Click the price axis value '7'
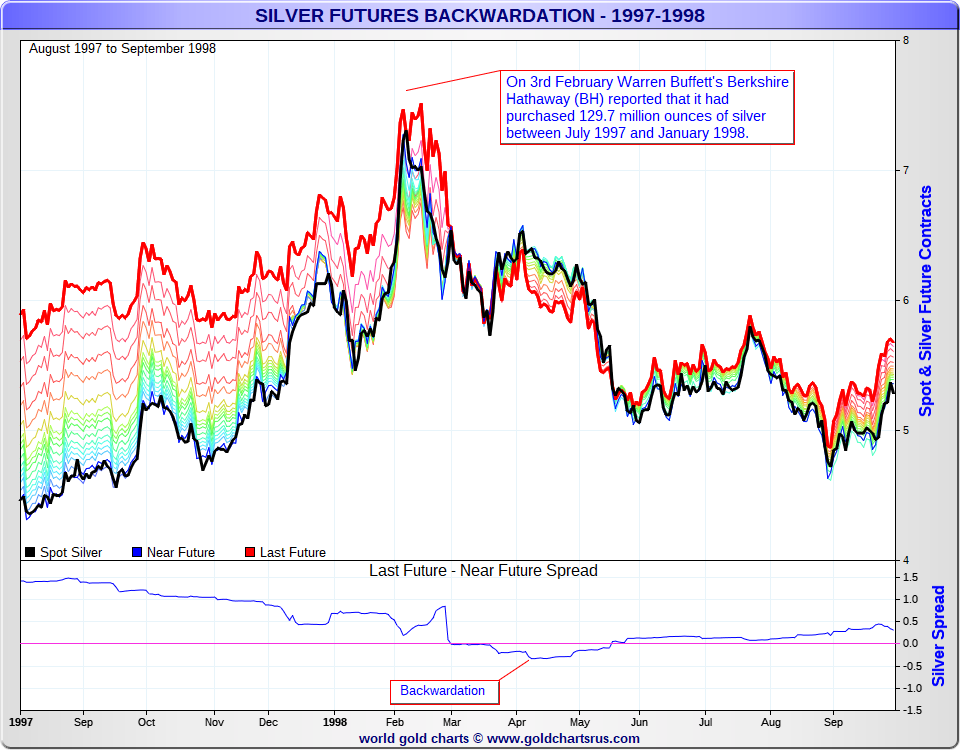The height and width of the screenshot is (750, 960). coord(906,170)
